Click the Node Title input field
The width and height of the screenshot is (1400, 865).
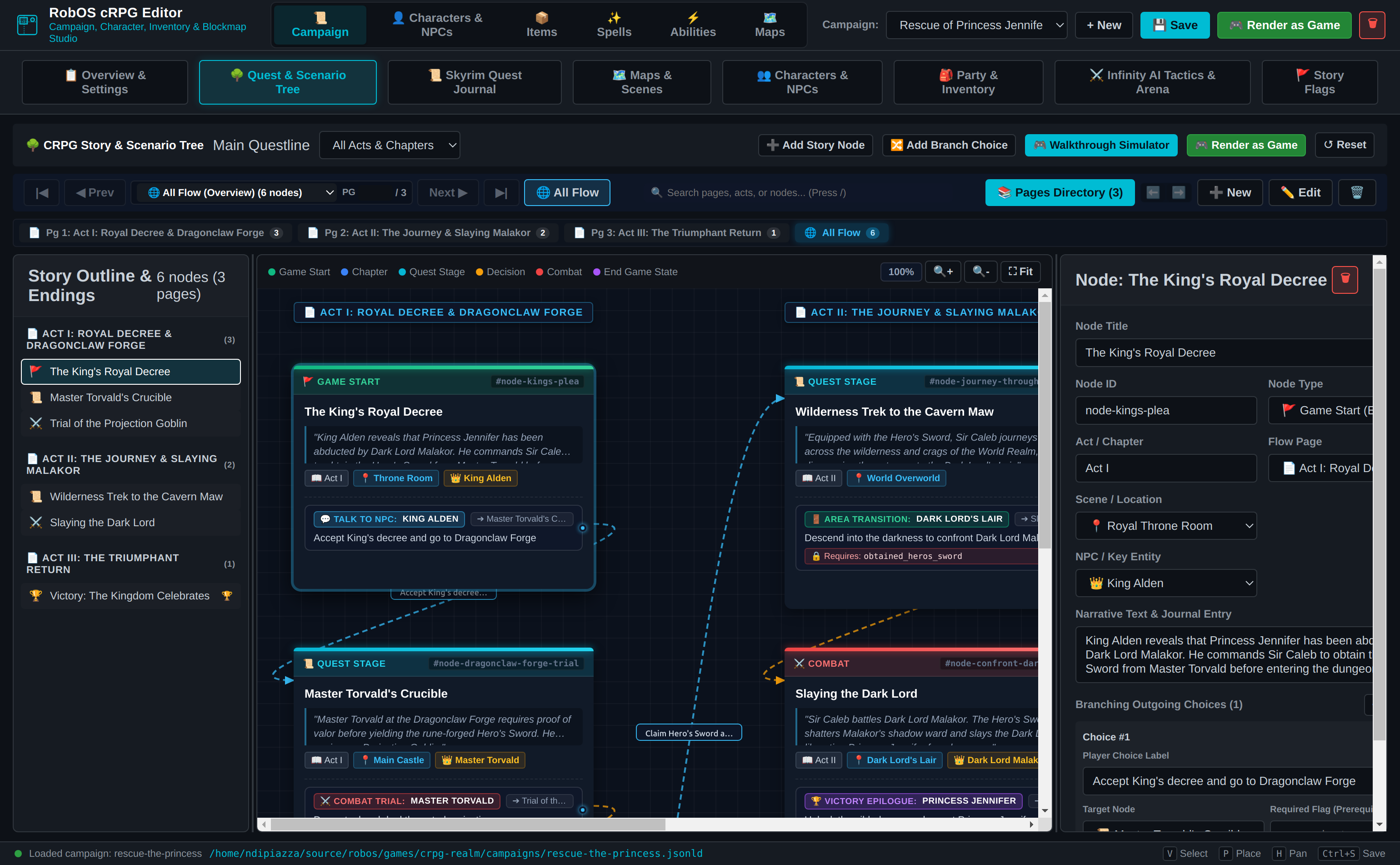point(1224,352)
